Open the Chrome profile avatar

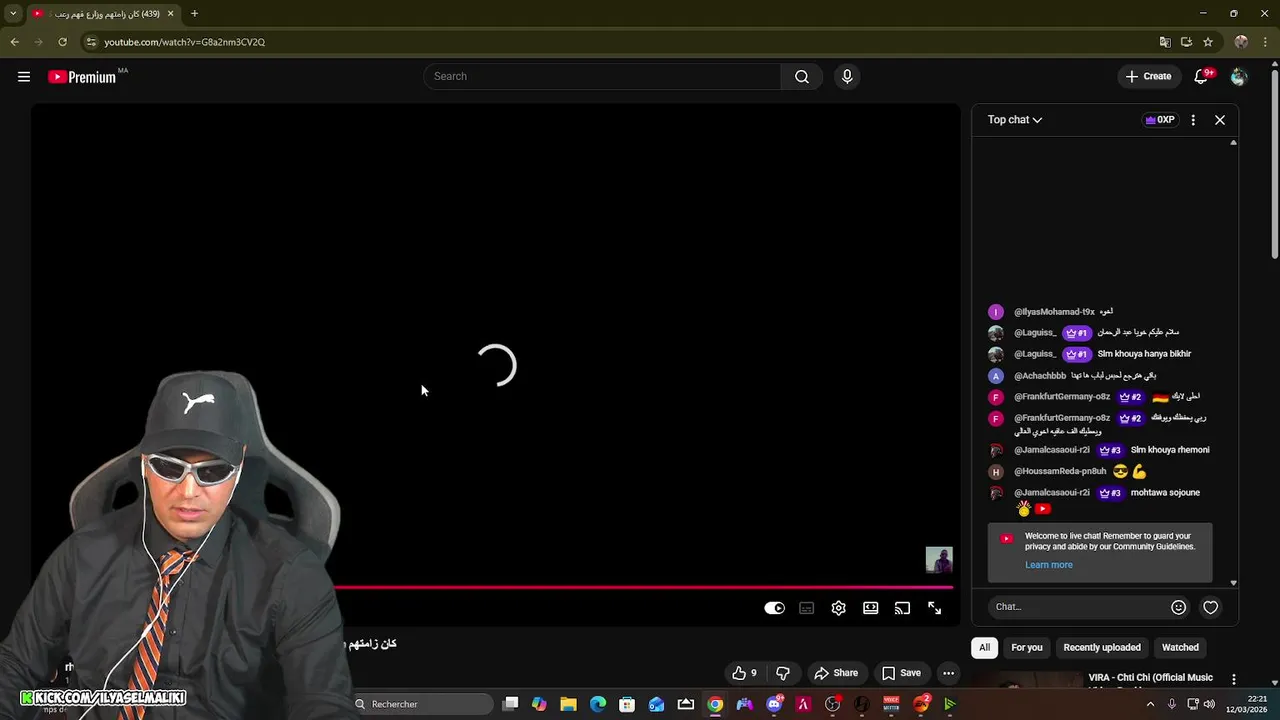point(1241,42)
